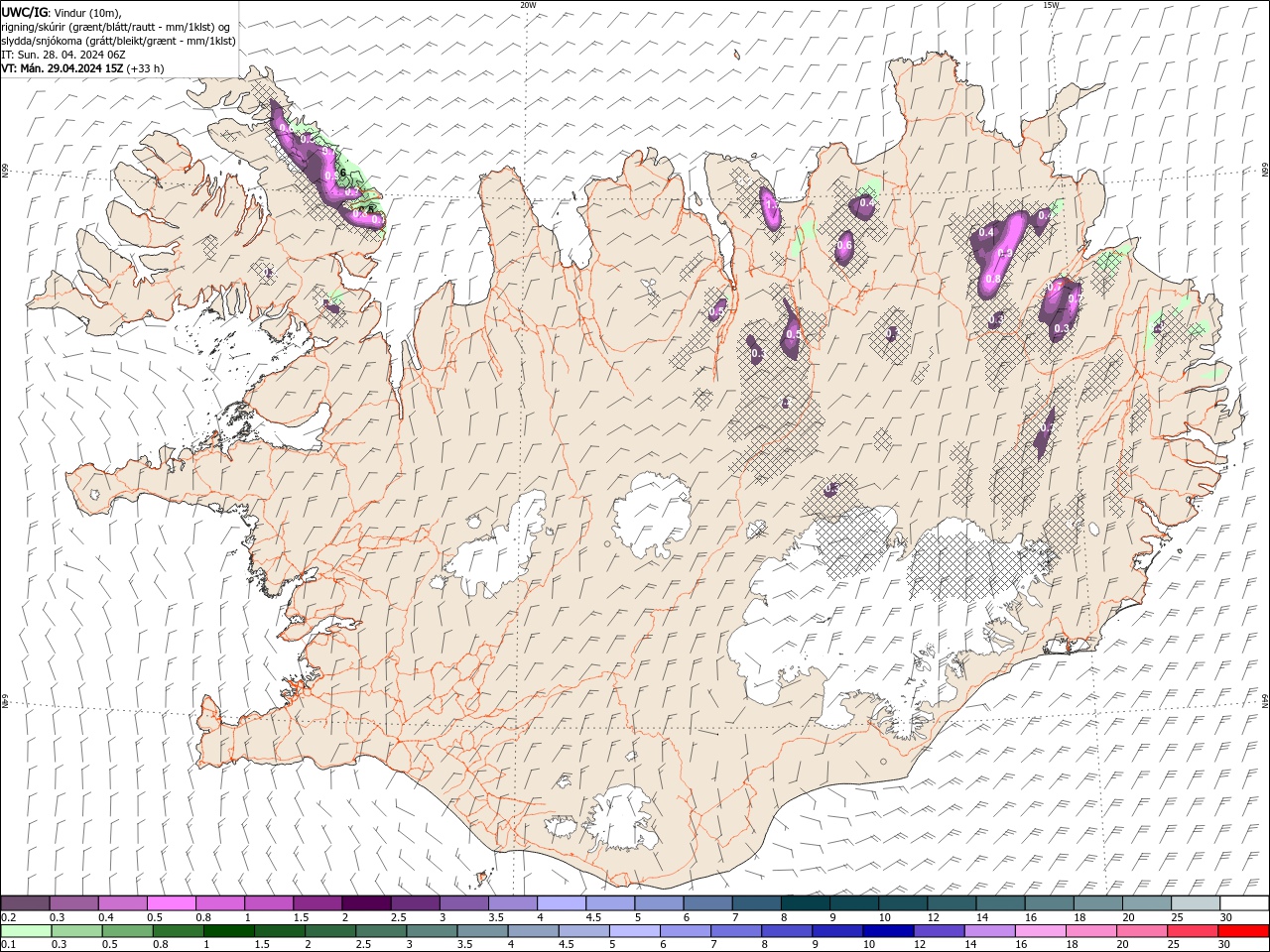Pick the dark teal 9 swatch in upper legend

(x=853, y=903)
